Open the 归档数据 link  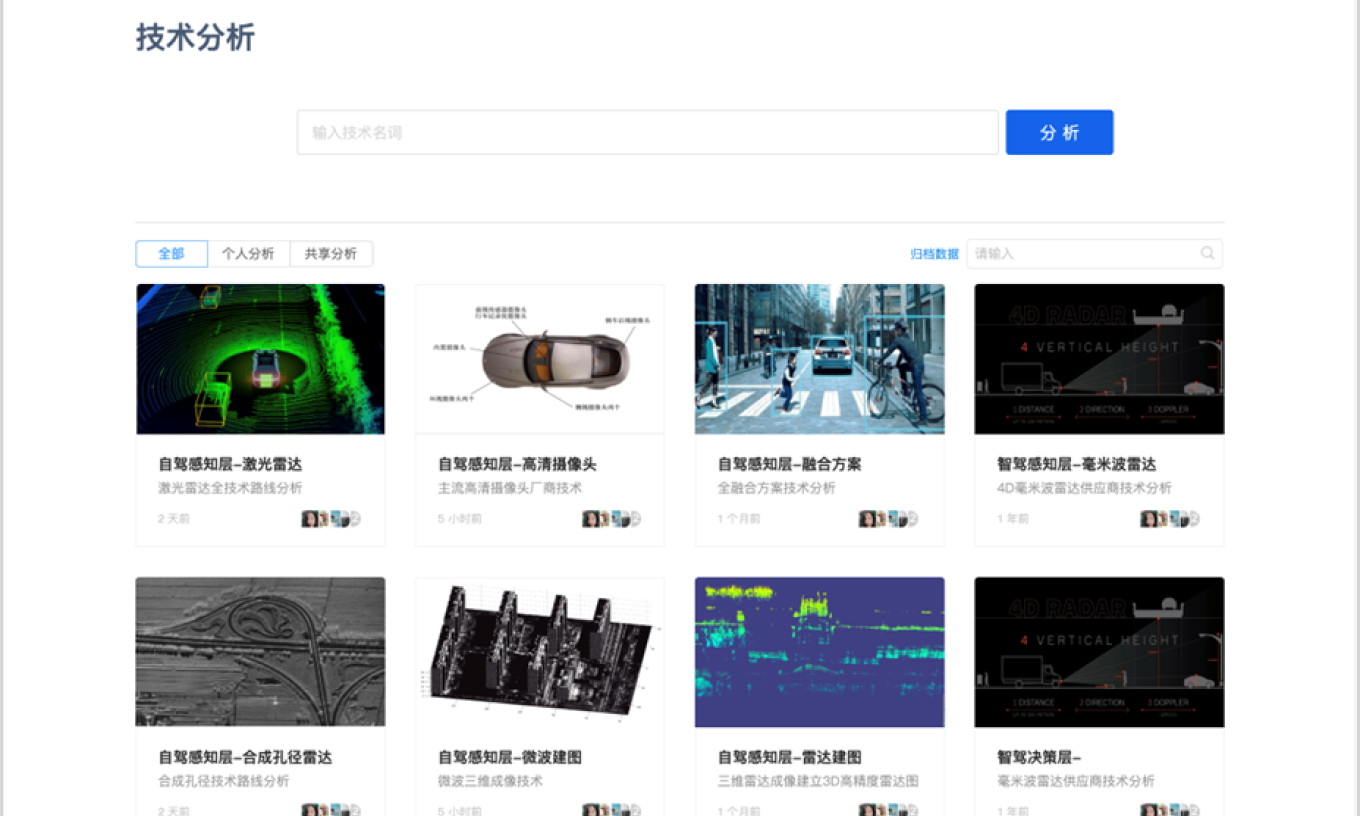tap(934, 254)
